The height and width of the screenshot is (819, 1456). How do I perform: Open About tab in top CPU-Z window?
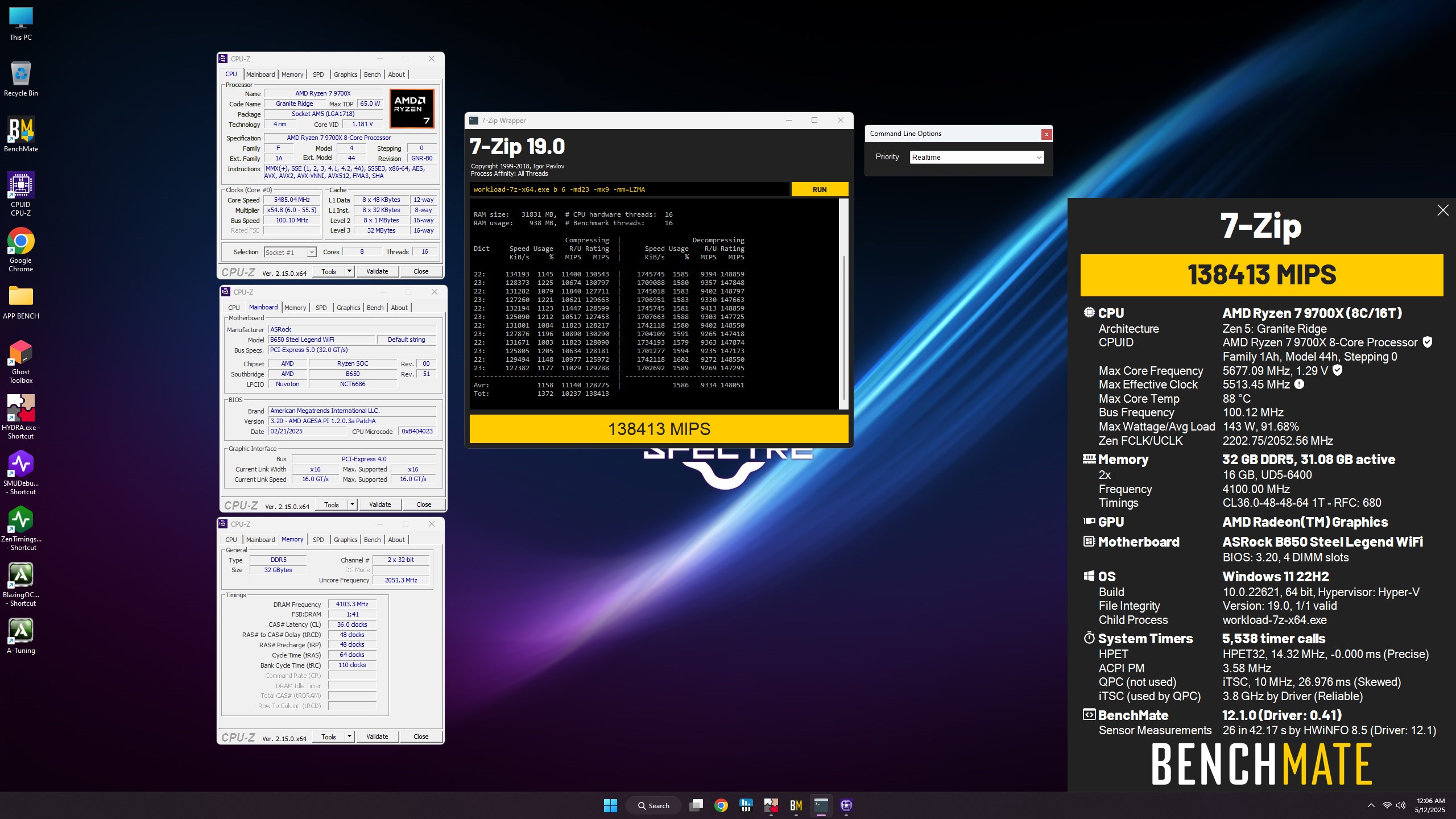click(397, 75)
